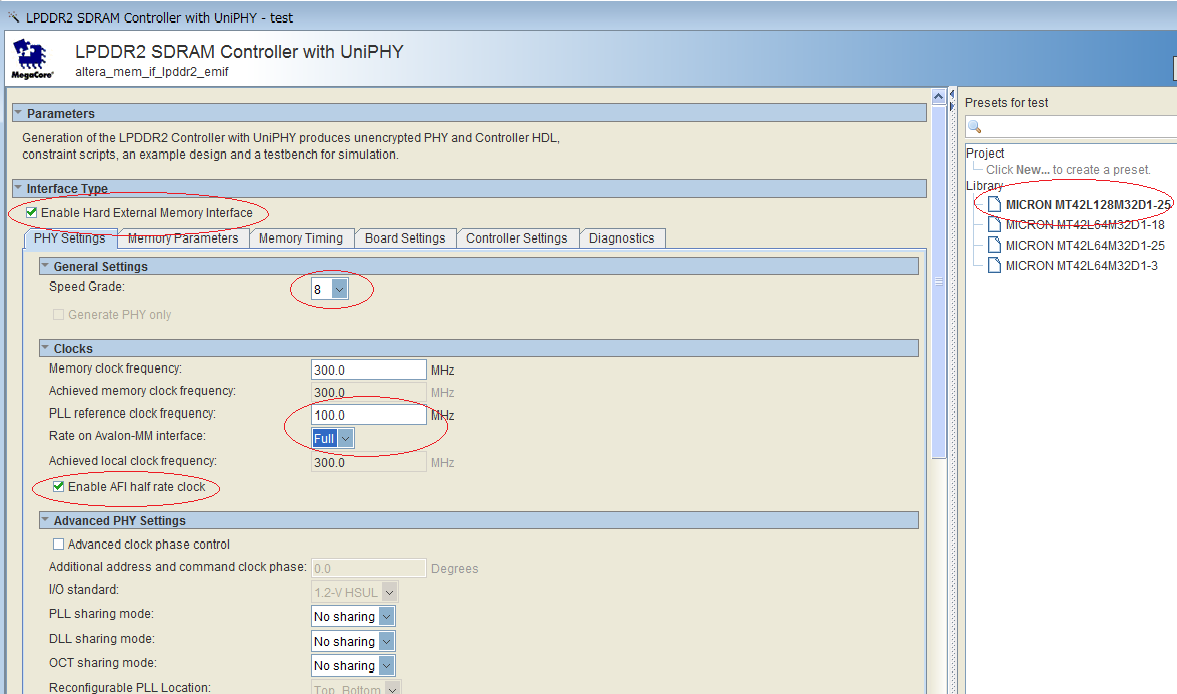Check the Generate PHY only checkbox
The image size is (1177, 694).
tap(59, 314)
